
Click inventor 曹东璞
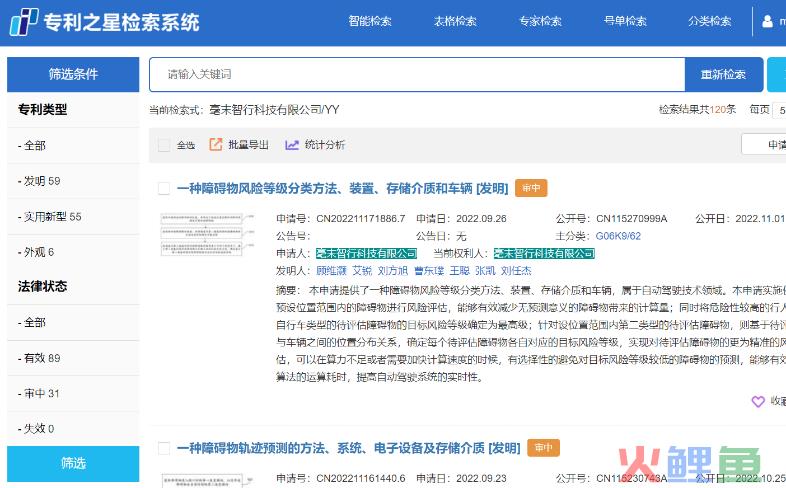(429, 271)
